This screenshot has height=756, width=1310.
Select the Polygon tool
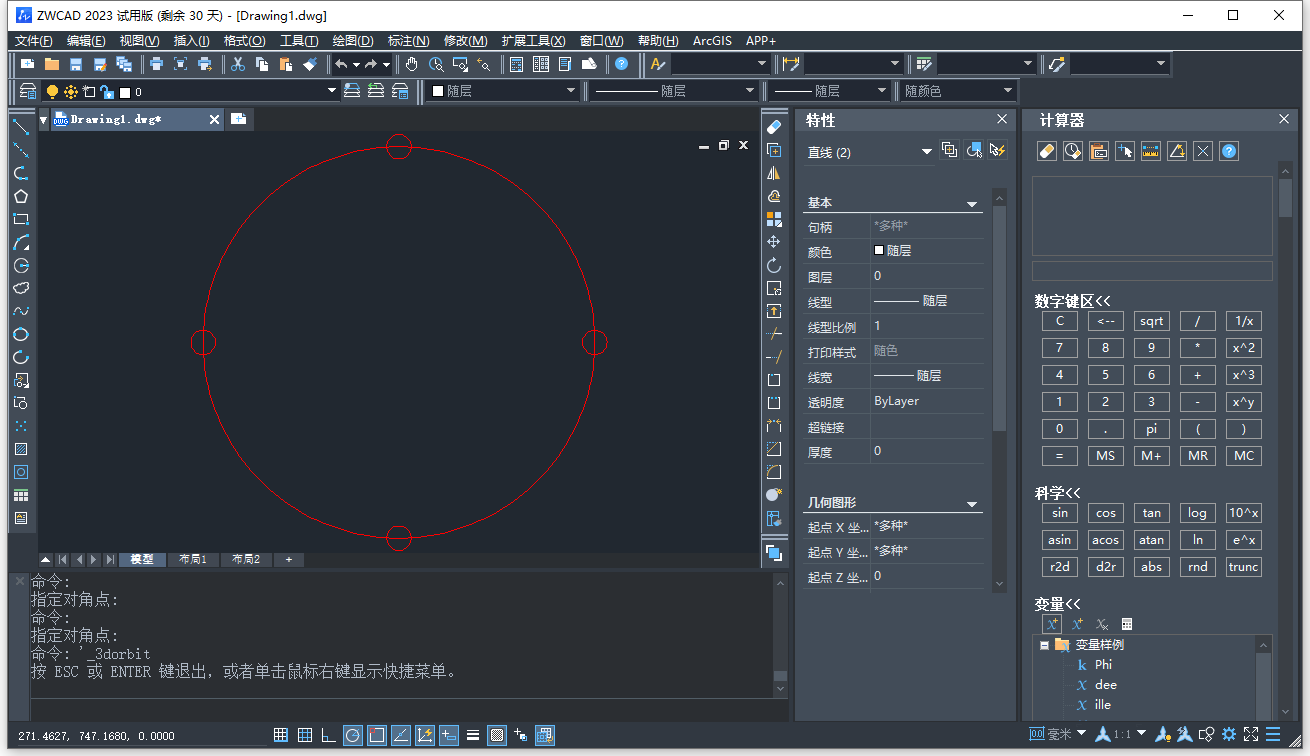(x=20, y=196)
